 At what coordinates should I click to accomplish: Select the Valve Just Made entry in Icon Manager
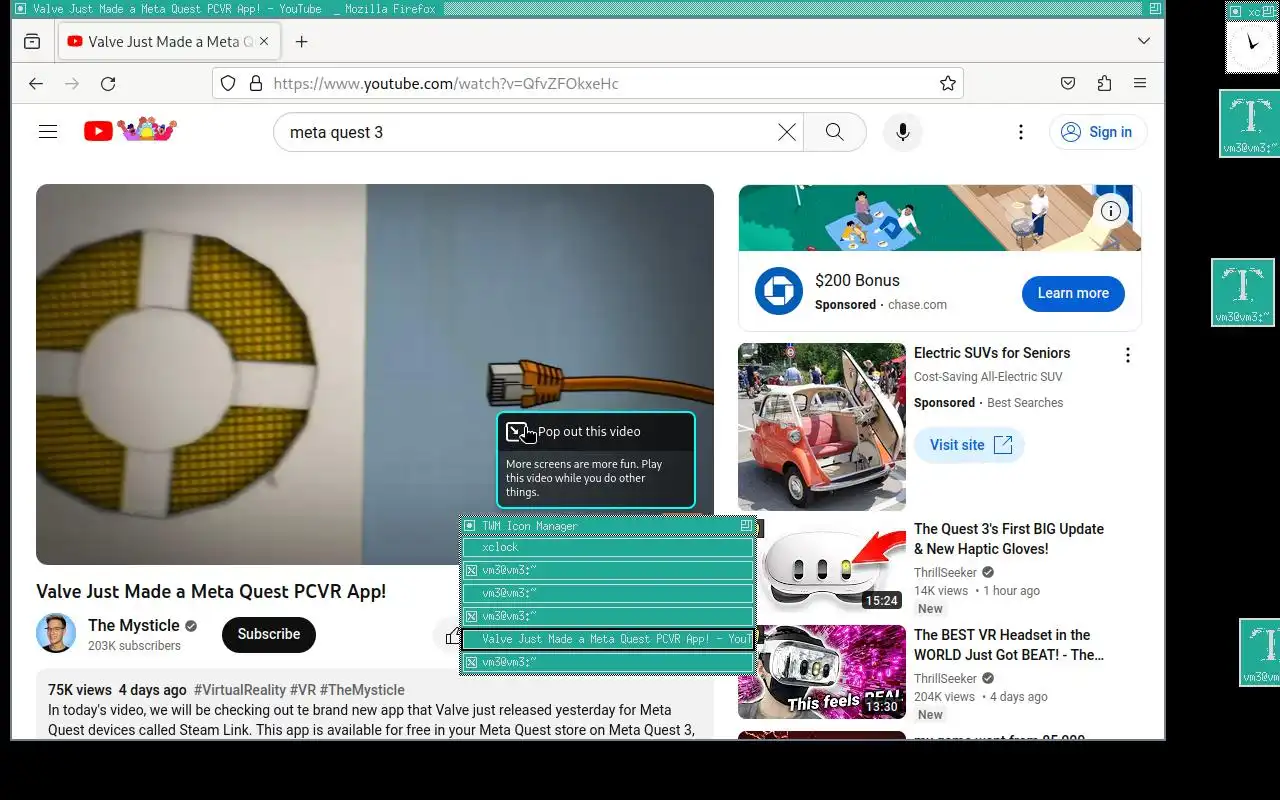(607, 639)
